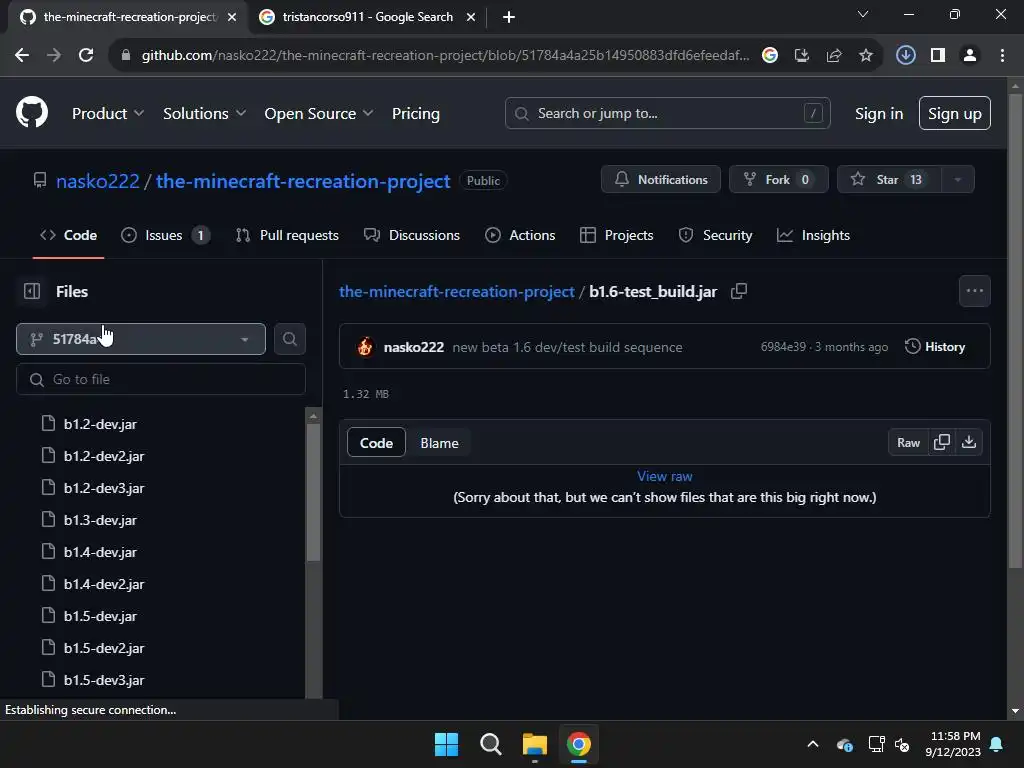
Task: Expand the Product menu
Action: click(x=108, y=113)
